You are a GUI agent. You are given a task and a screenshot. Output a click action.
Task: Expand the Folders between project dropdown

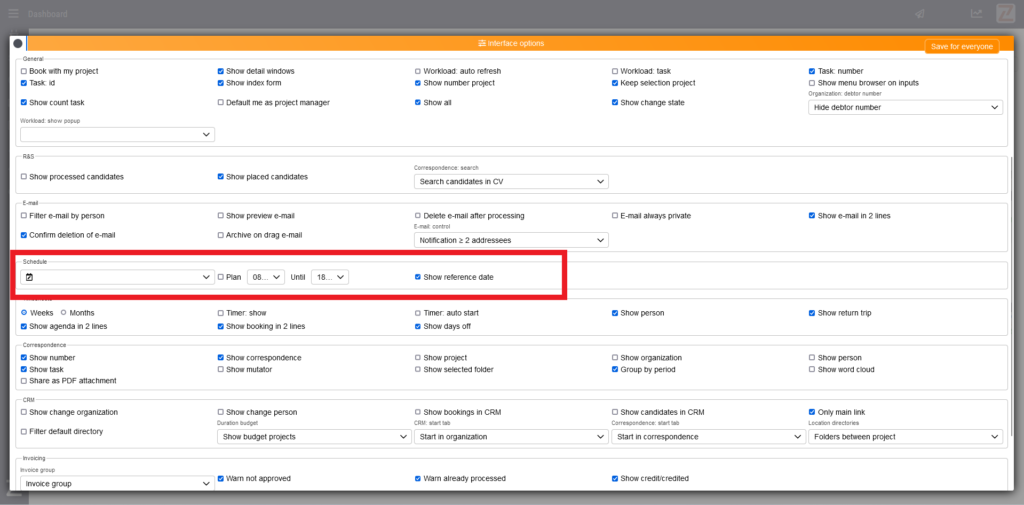coord(905,437)
